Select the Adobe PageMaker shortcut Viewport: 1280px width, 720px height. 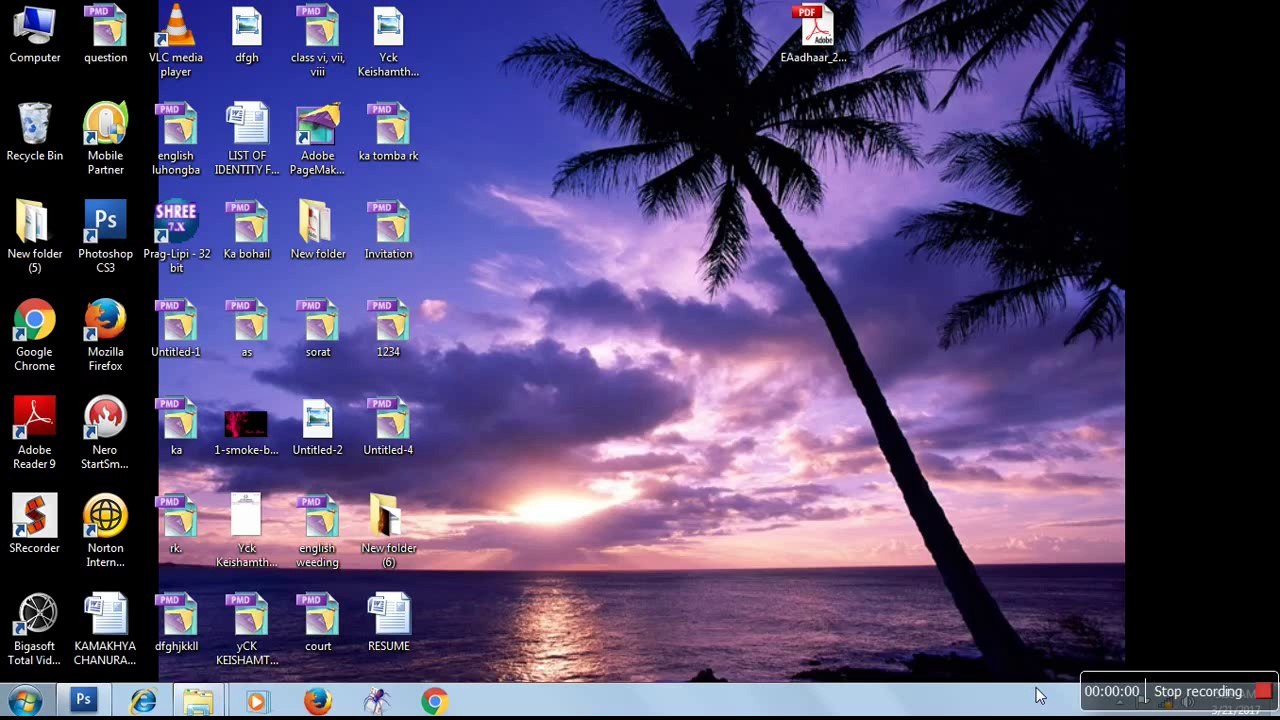(318, 139)
